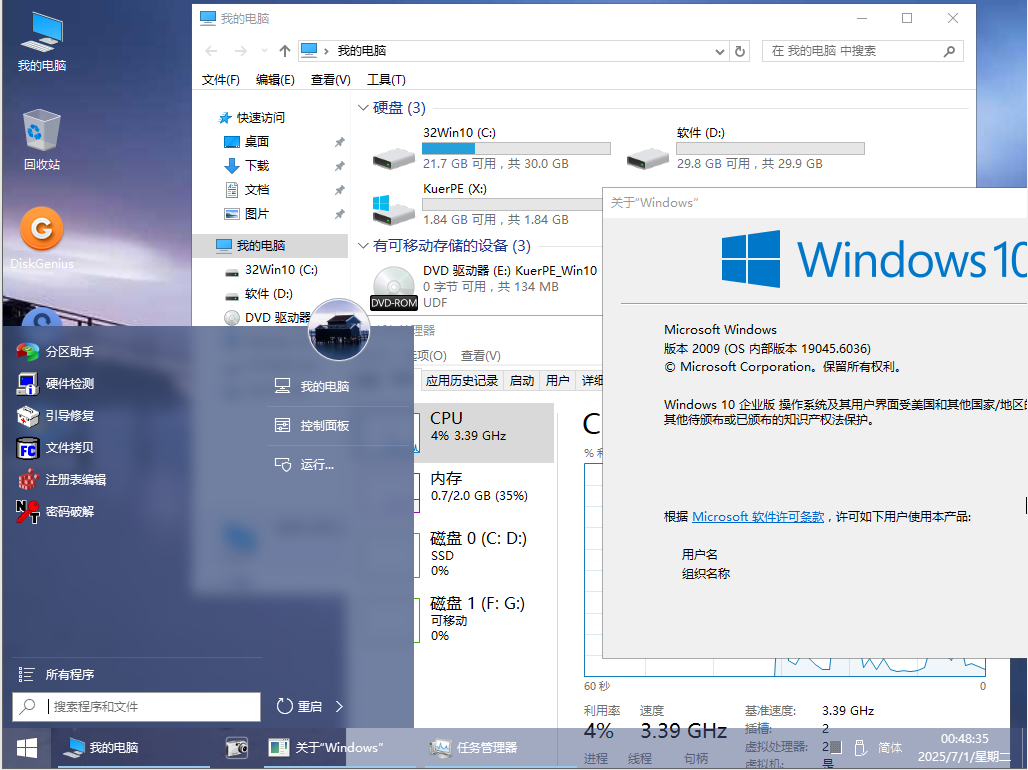Click the 搜索程序和文件 search box
1028x770 pixels.
[x=136, y=706]
